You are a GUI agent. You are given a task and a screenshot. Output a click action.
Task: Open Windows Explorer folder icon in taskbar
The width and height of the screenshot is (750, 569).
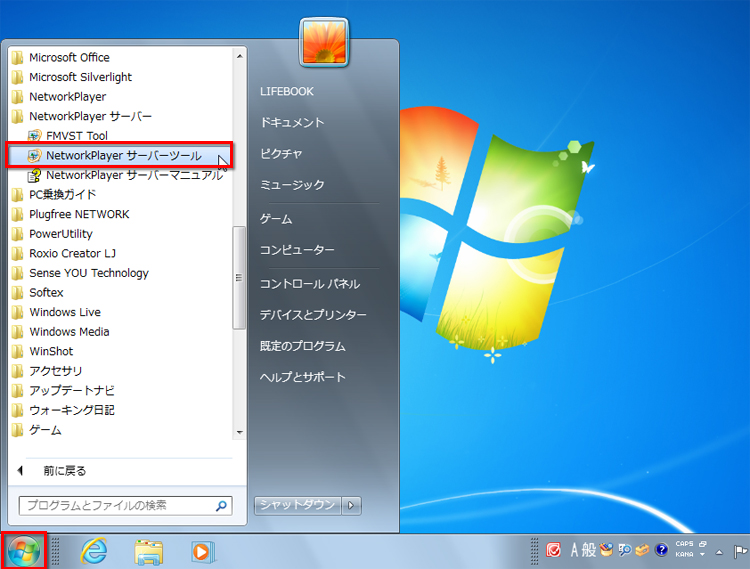coord(149,552)
